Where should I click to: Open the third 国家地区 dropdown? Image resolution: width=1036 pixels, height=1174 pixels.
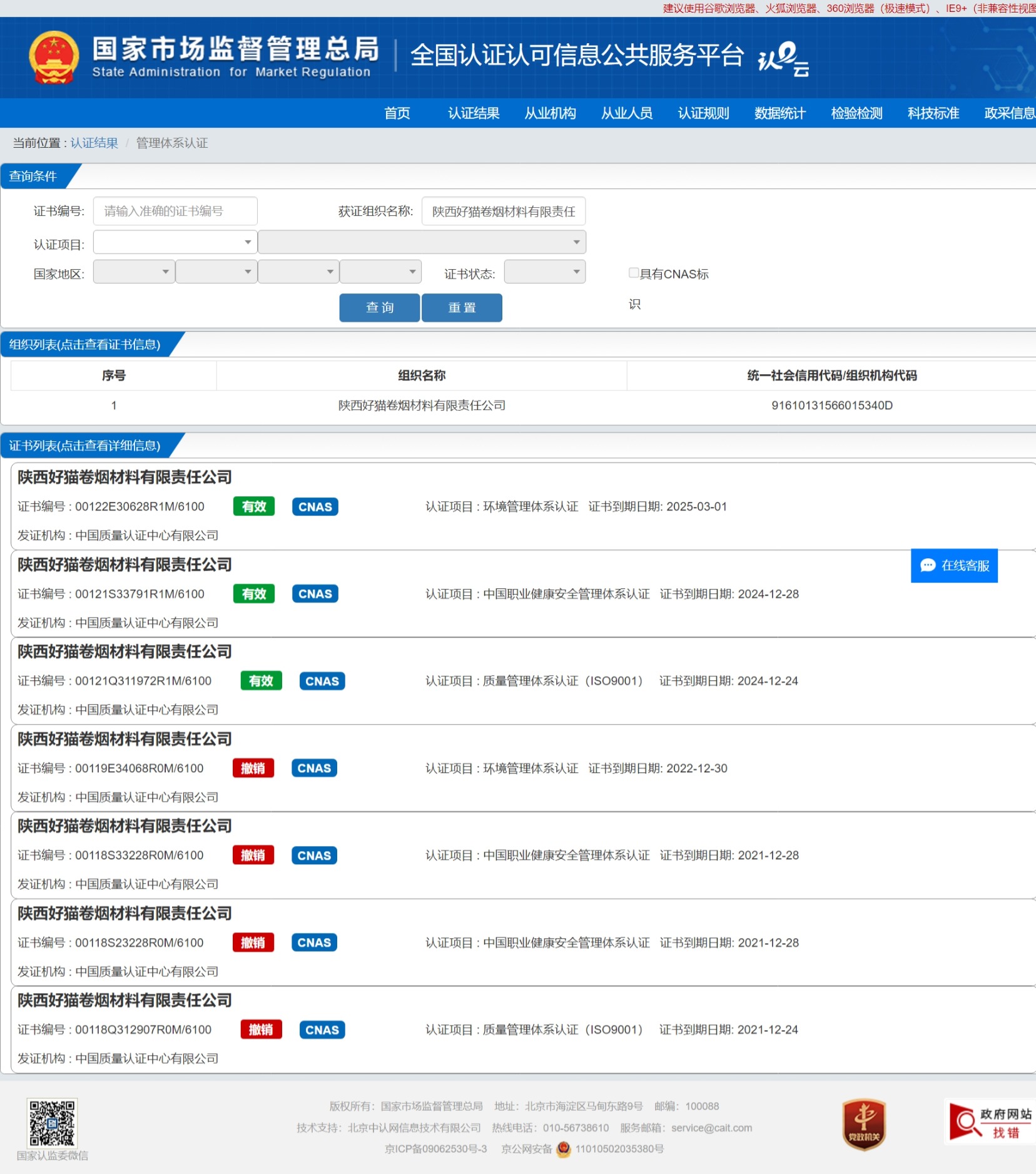298,272
